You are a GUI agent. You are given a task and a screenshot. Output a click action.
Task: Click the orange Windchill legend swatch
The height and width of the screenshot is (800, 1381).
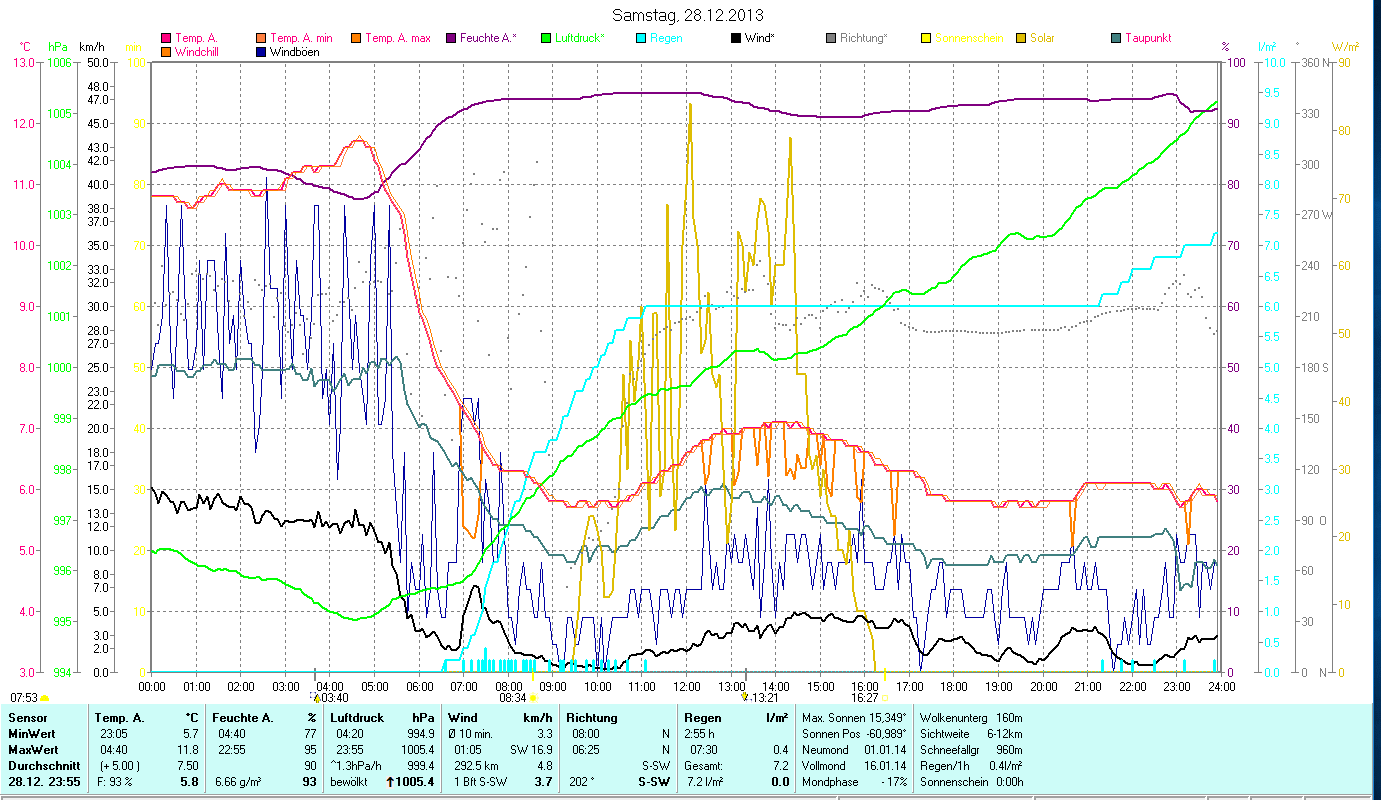(166, 52)
